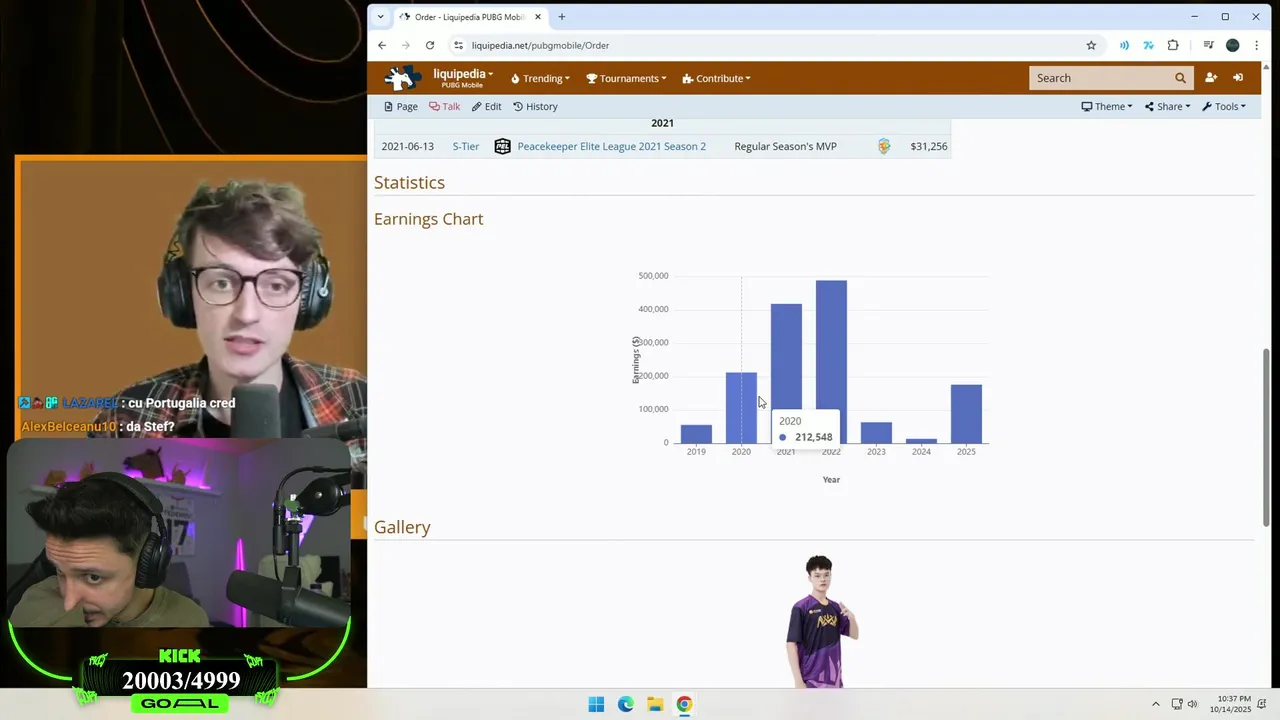
Task: Open the volume tray icon
Action: coord(1192,704)
